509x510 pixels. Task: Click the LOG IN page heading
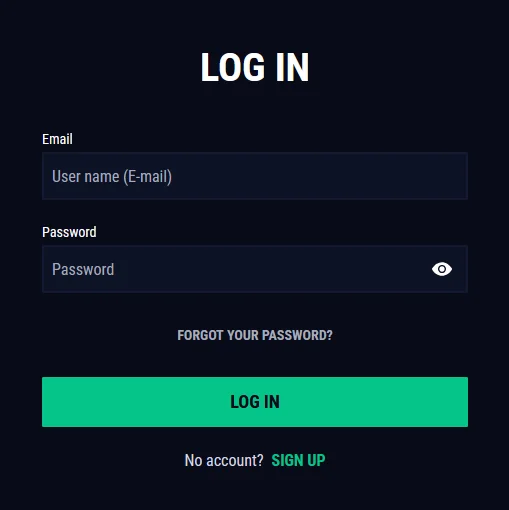255,67
